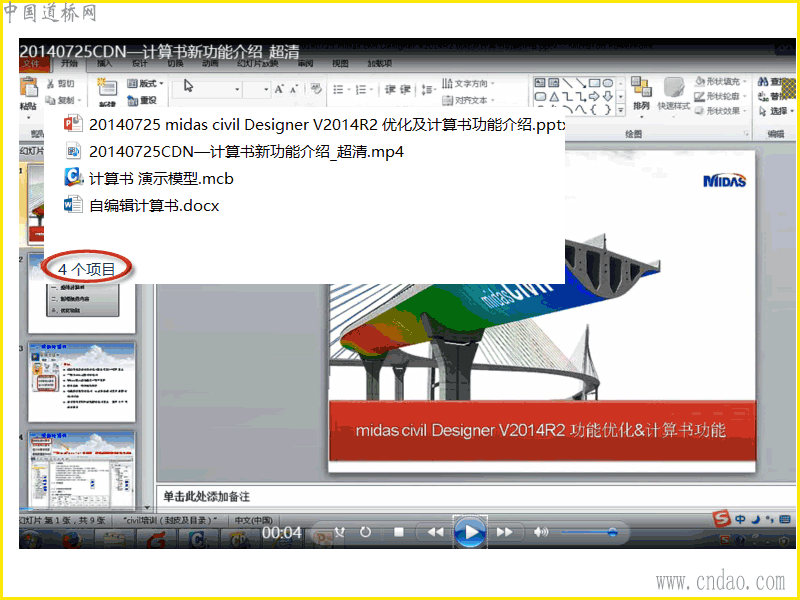Open the 文件 tab in PowerPoint
The height and width of the screenshot is (600, 800).
(x=33, y=63)
